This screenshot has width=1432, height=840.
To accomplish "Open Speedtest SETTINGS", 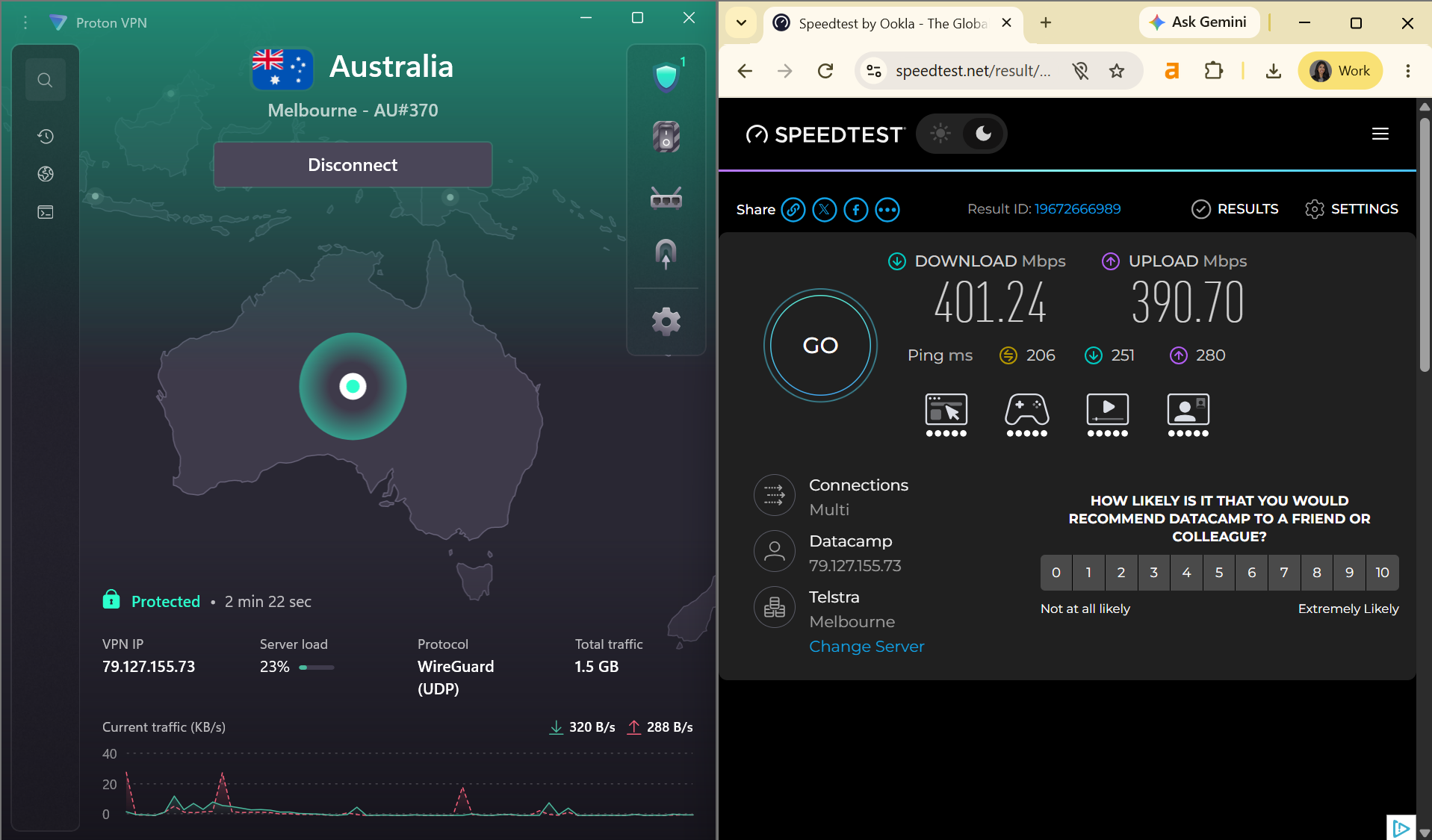I will coord(1351,209).
